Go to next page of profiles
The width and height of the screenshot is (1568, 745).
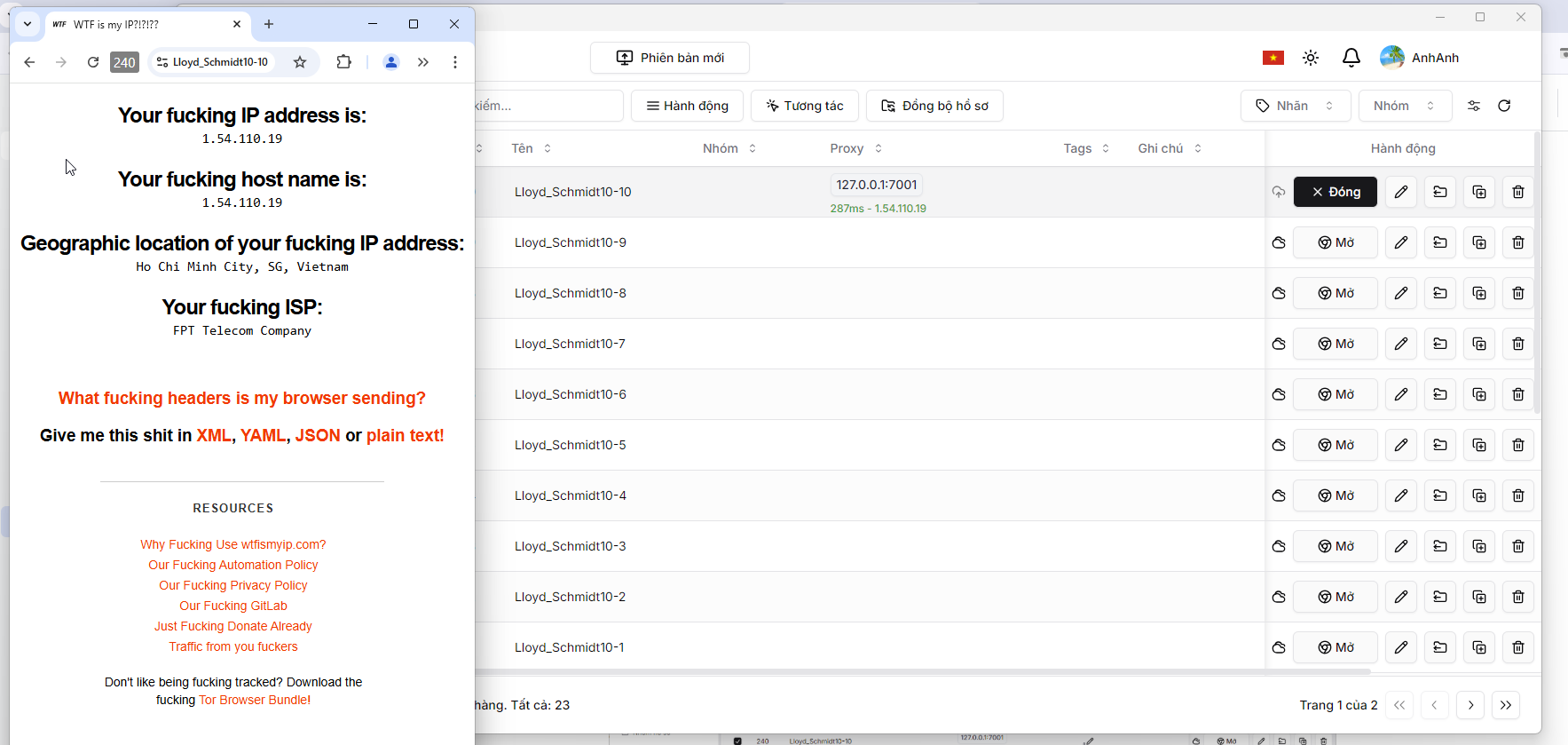pyautogui.click(x=1470, y=705)
